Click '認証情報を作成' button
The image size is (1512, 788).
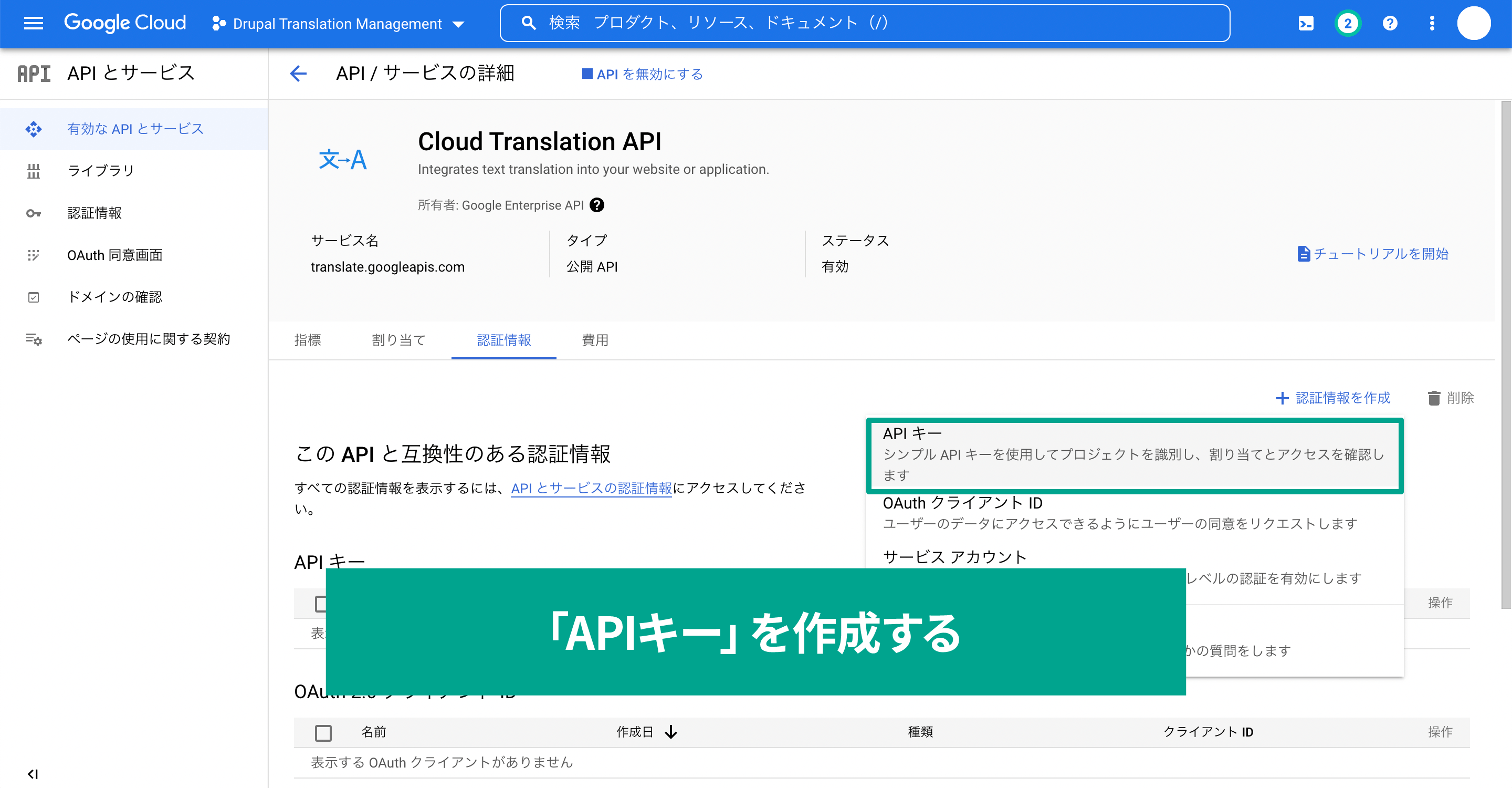point(1333,398)
